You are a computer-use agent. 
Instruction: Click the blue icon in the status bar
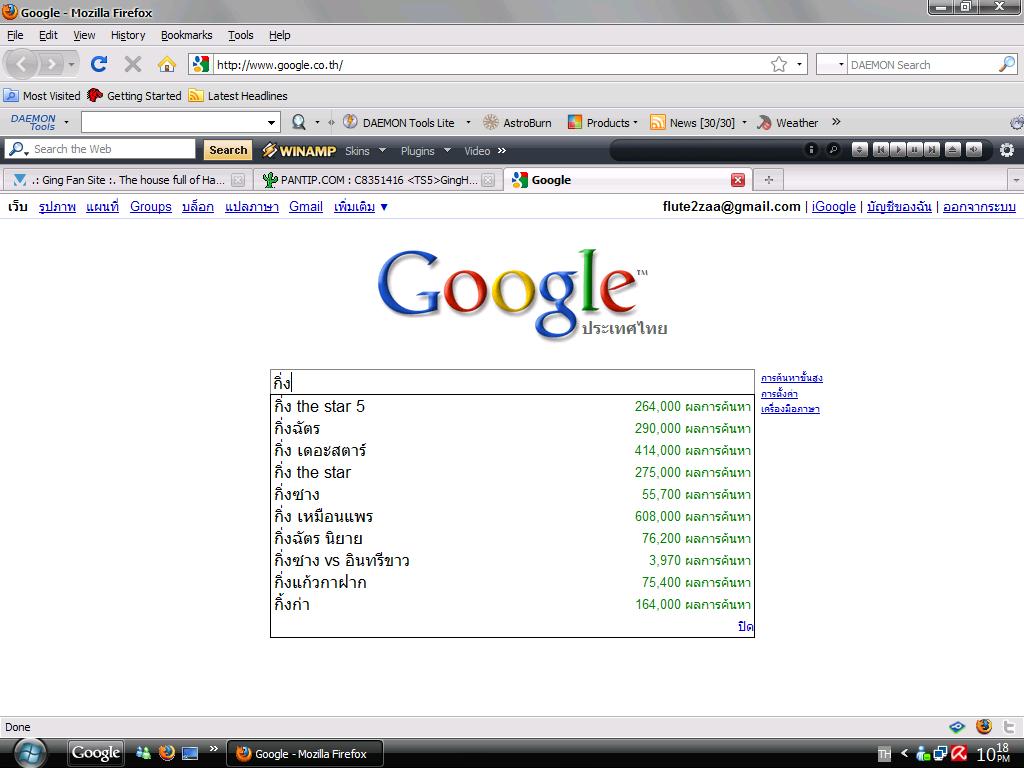coord(957,727)
